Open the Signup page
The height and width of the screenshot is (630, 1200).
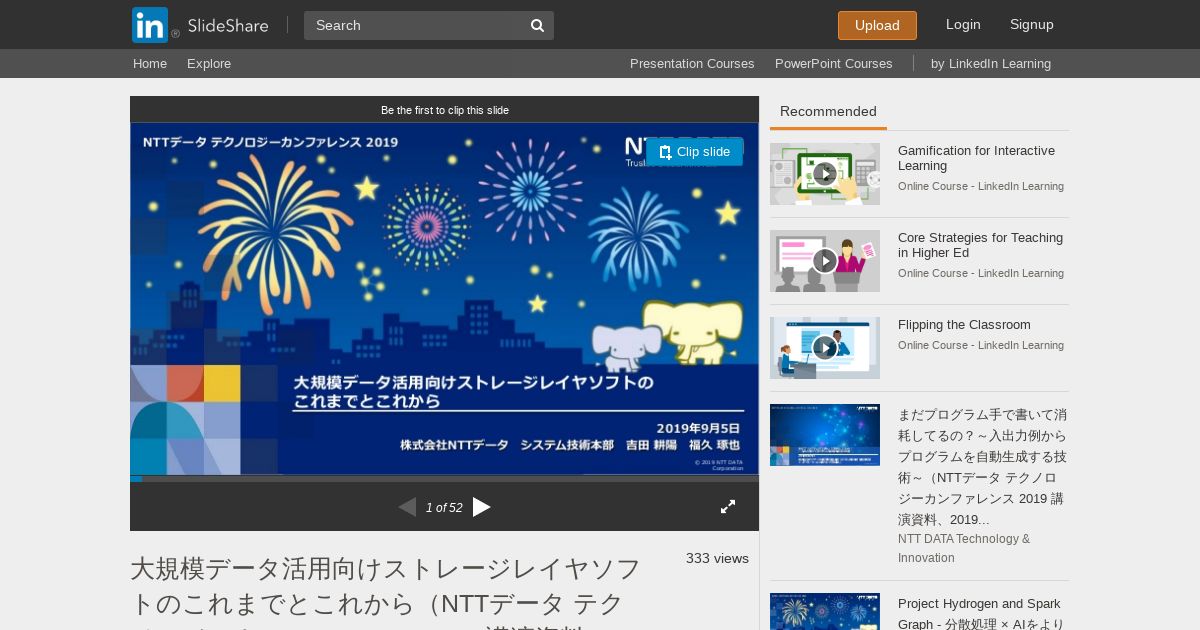pyautogui.click(x=1032, y=24)
